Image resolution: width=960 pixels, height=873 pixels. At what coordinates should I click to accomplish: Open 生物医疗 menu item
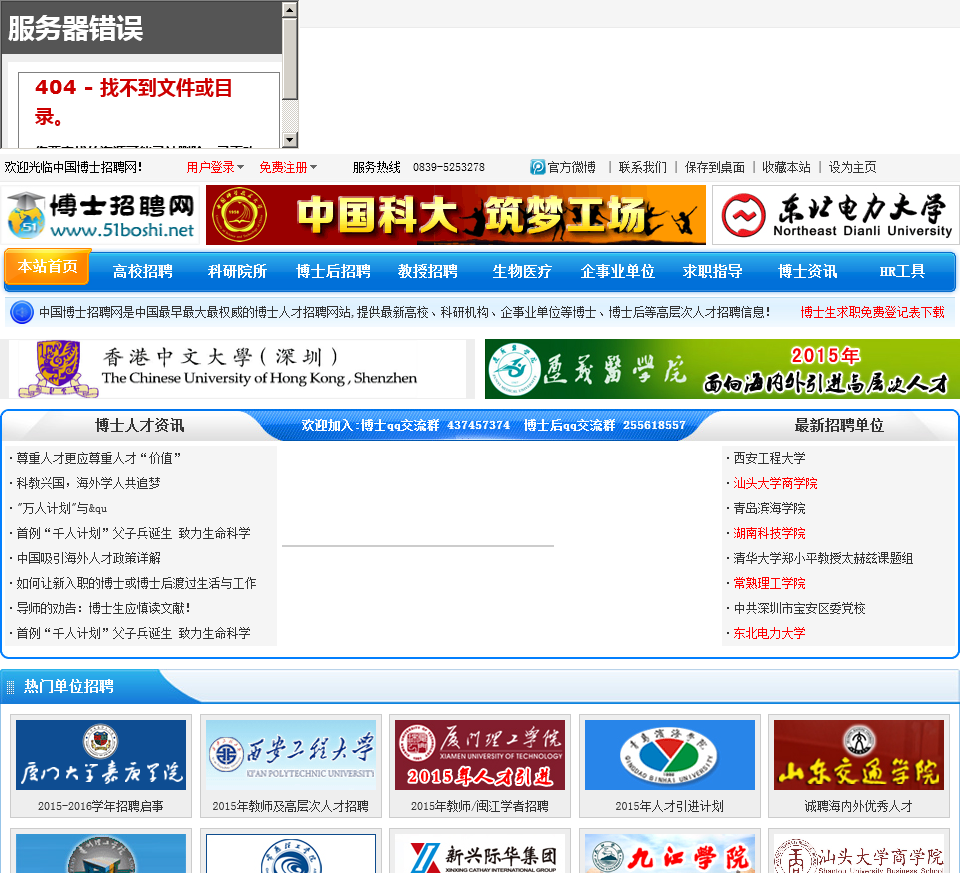click(x=522, y=271)
